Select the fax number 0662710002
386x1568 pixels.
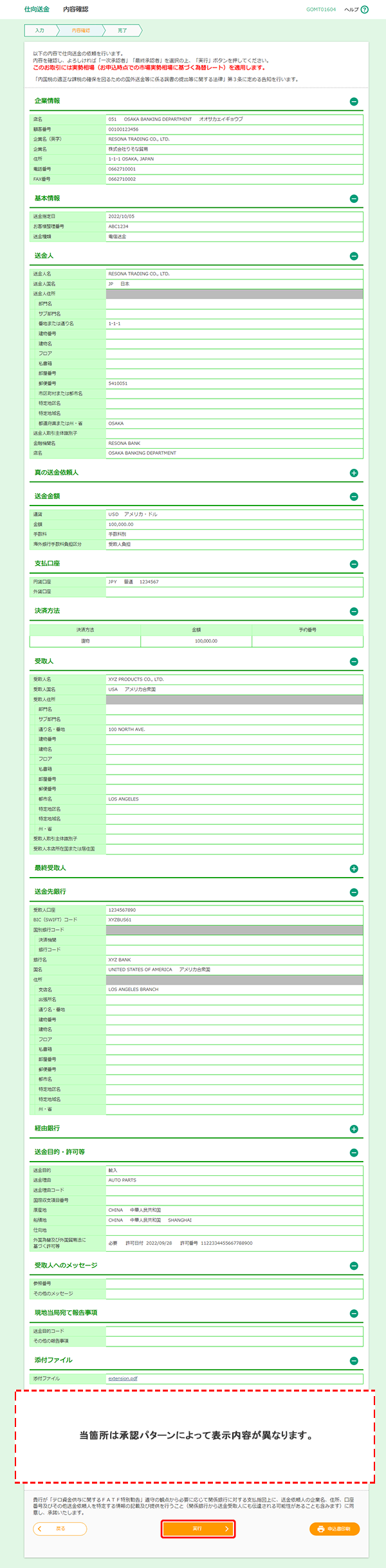point(122,179)
